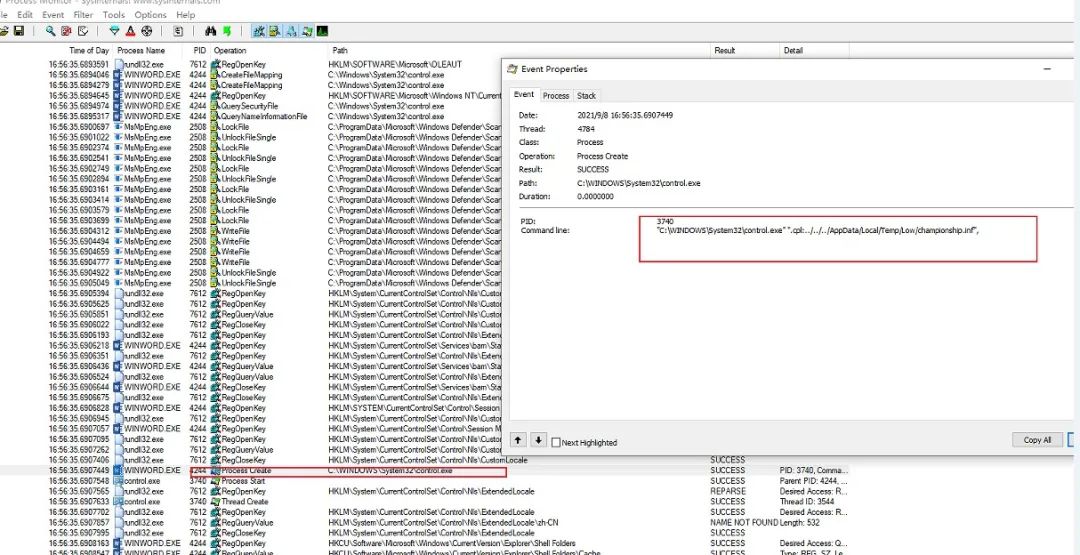Image resolution: width=1080 pixels, height=555 pixels.
Task: Click the HKLM\SOFTWARE\Microsoft\OLEAUT path cell
Action: (395, 64)
